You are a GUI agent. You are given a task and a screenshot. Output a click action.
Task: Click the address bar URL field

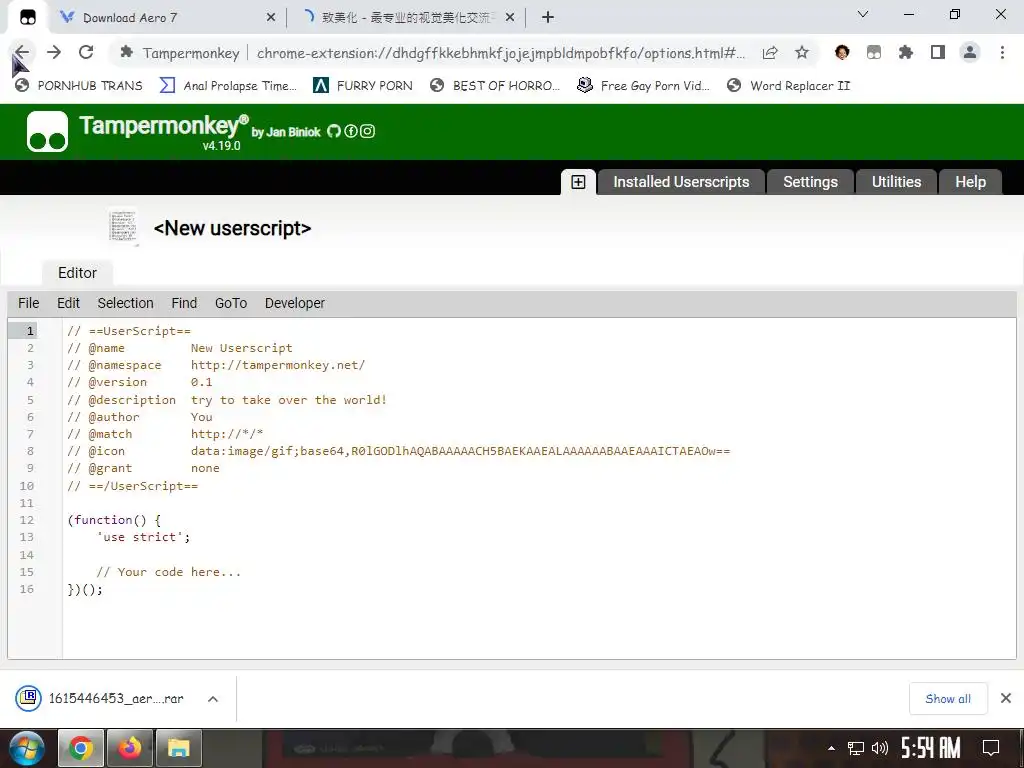500,53
